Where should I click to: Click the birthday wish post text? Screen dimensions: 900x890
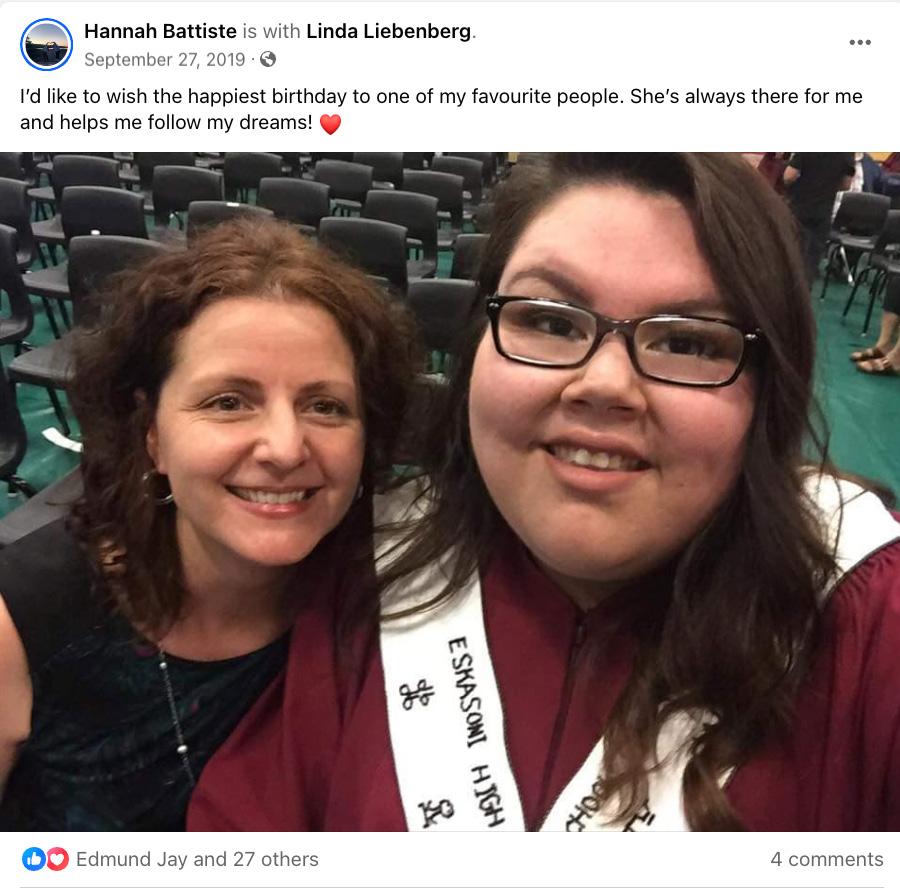click(441, 109)
